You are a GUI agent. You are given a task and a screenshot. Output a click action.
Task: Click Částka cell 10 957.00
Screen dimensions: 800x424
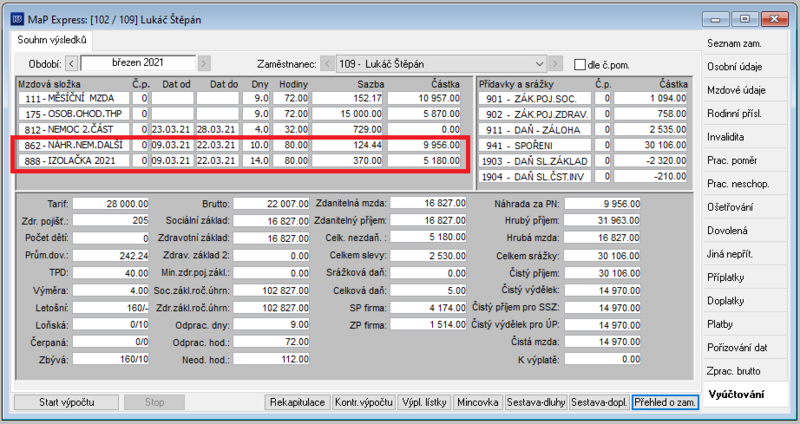pos(423,98)
